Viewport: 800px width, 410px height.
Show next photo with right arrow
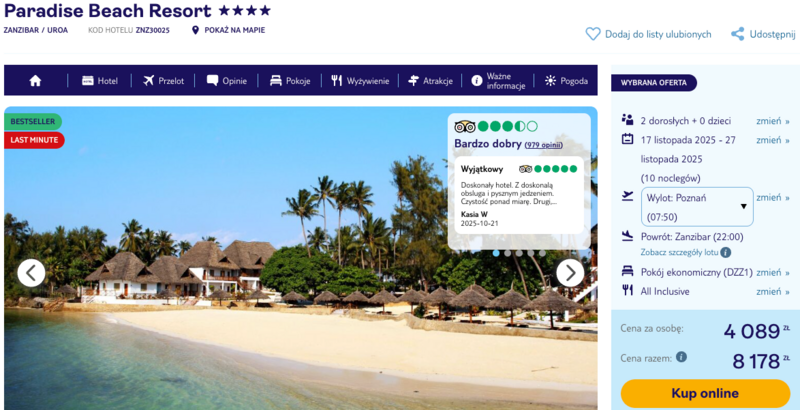pyautogui.click(x=570, y=273)
